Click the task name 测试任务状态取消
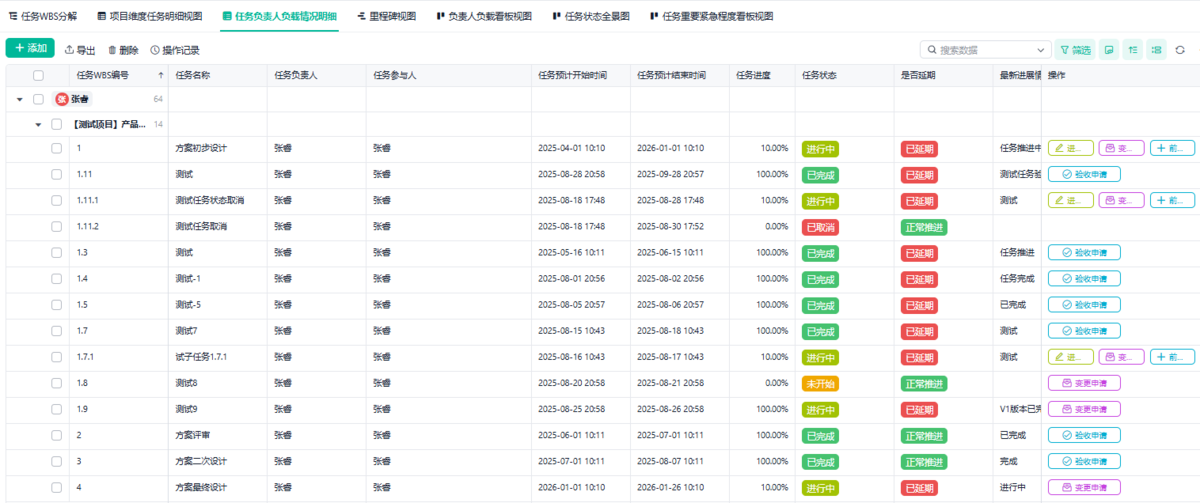The width and height of the screenshot is (1200, 503). (x=209, y=200)
